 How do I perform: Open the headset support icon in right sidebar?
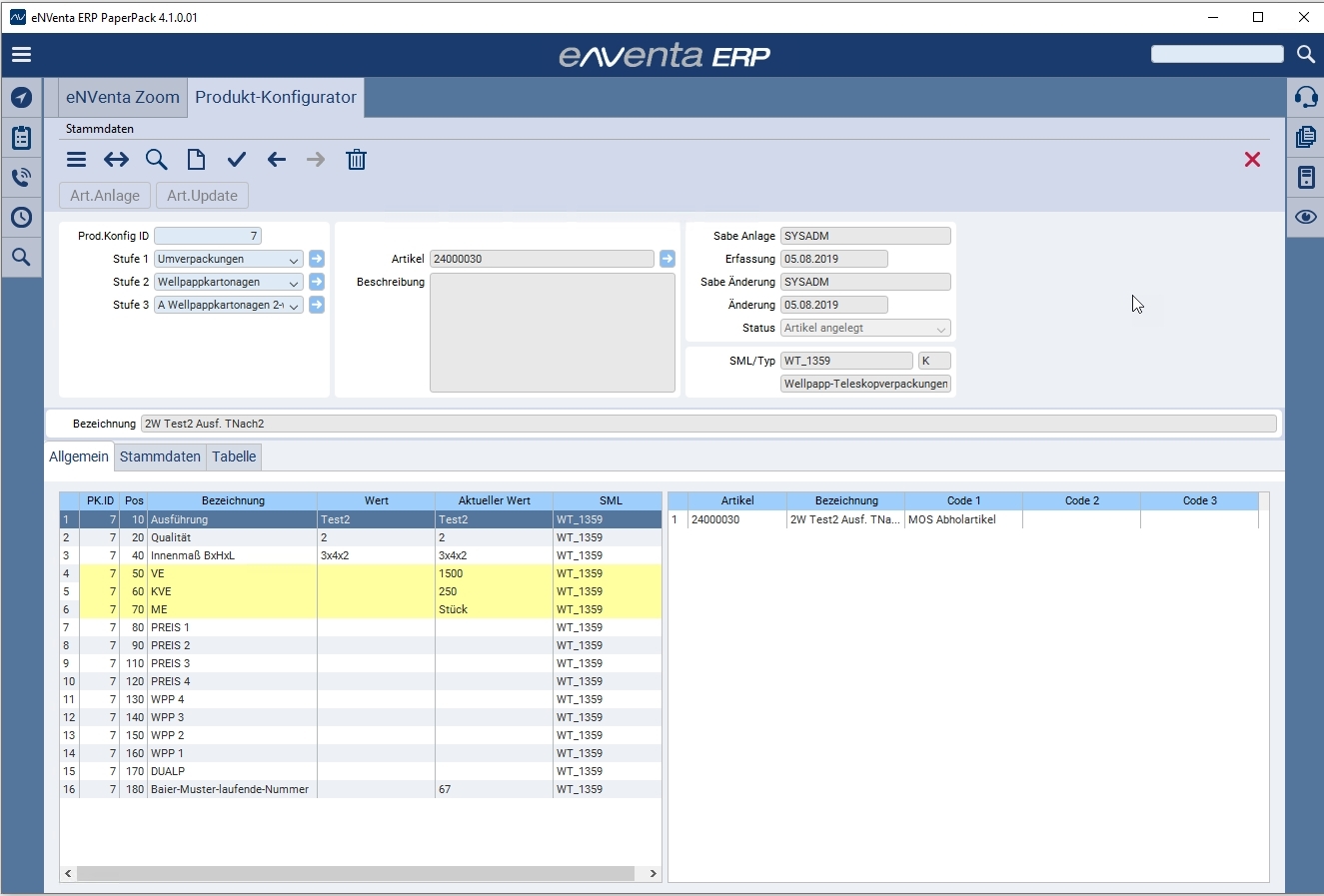(1305, 97)
